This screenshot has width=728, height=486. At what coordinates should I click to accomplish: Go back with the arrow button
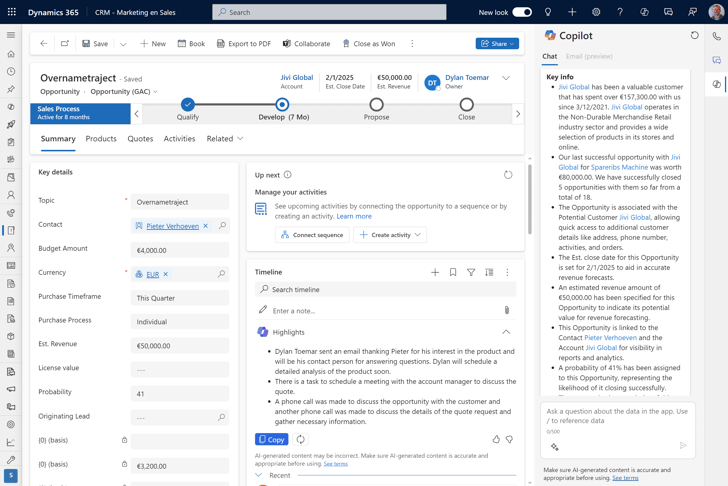(x=44, y=43)
